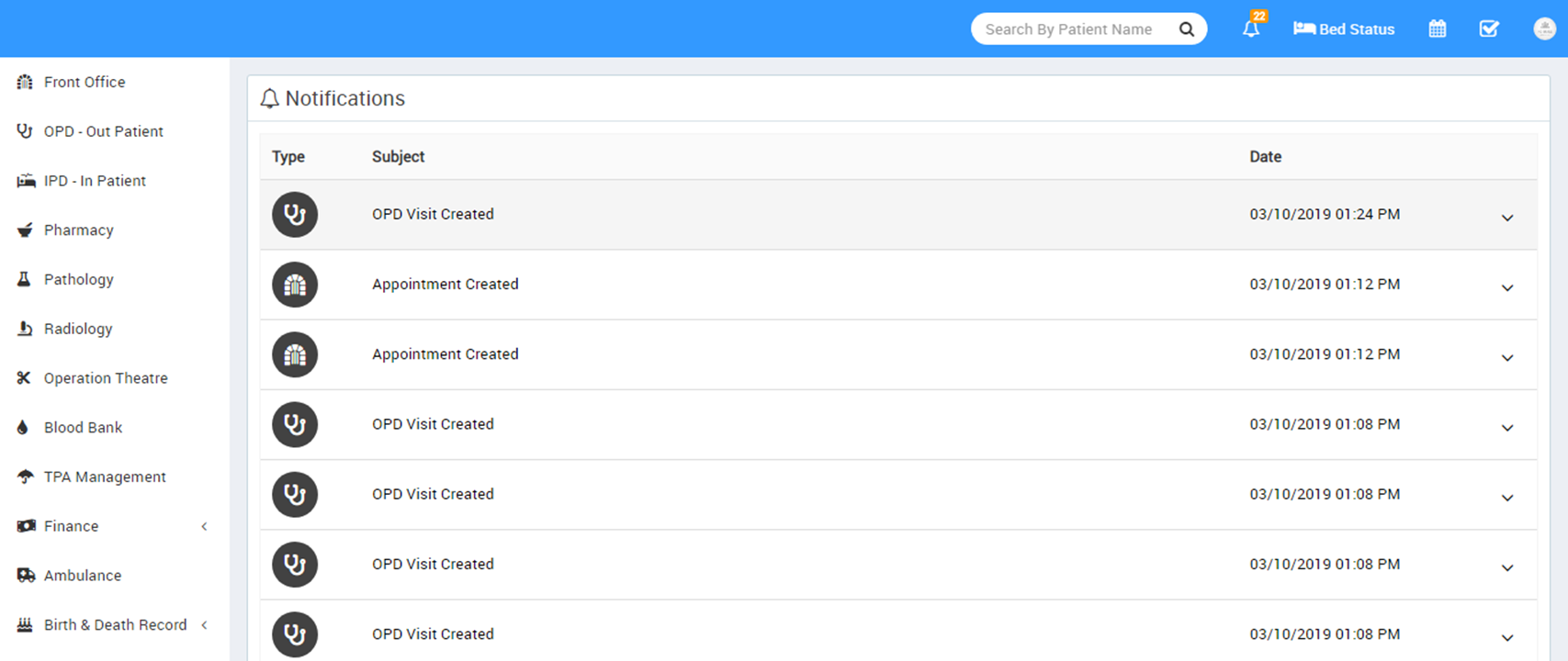Open the calendar icon in top bar

point(1438,29)
